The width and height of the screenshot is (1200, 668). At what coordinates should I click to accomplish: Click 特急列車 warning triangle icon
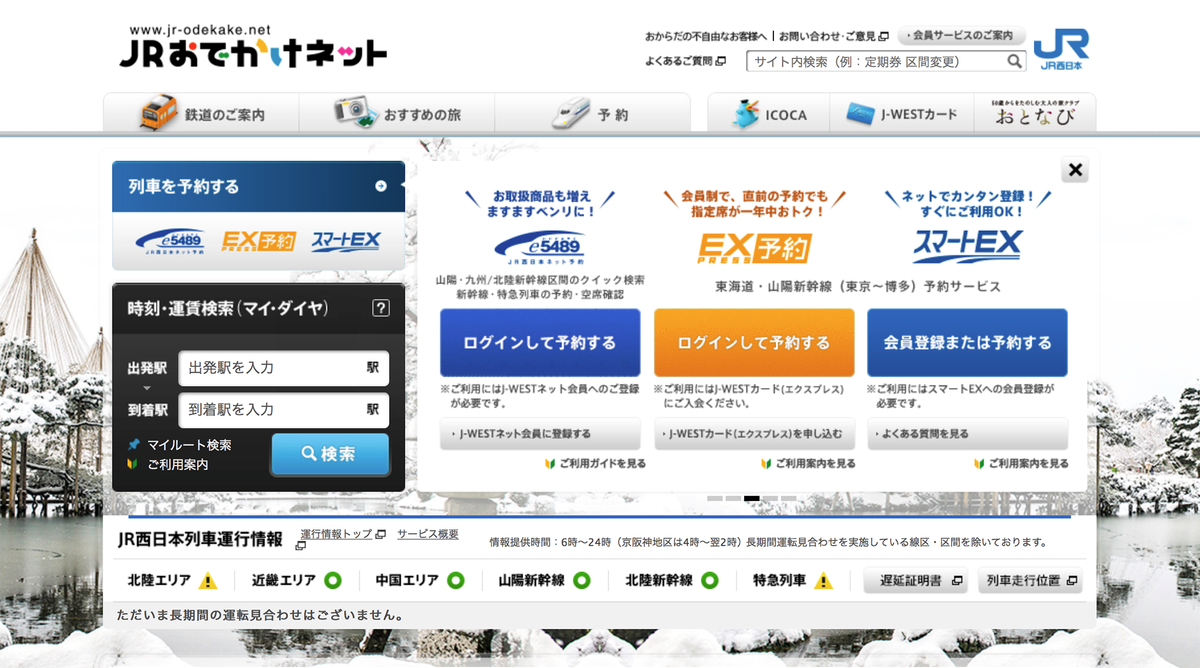(x=823, y=580)
